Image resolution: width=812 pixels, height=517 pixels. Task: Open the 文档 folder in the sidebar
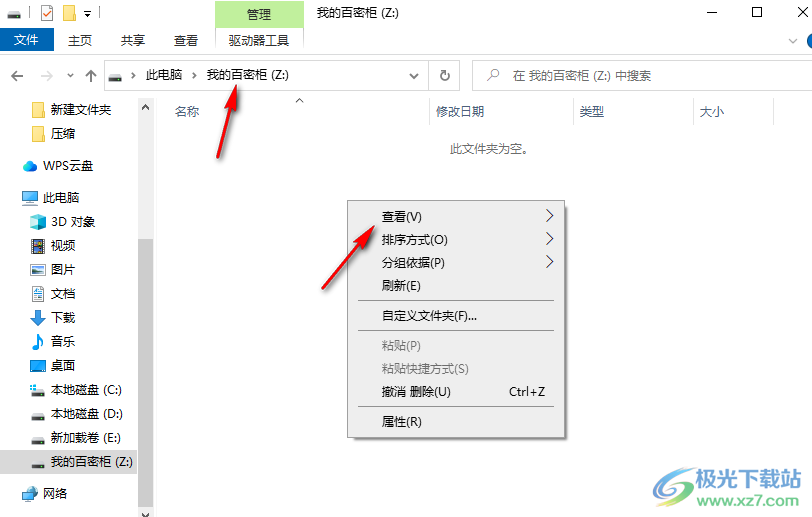pyautogui.click(x=63, y=294)
